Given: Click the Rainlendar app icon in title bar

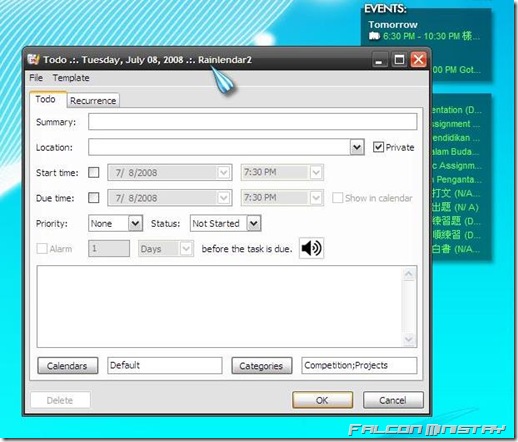Looking at the screenshot, I should [x=33, y=60].
